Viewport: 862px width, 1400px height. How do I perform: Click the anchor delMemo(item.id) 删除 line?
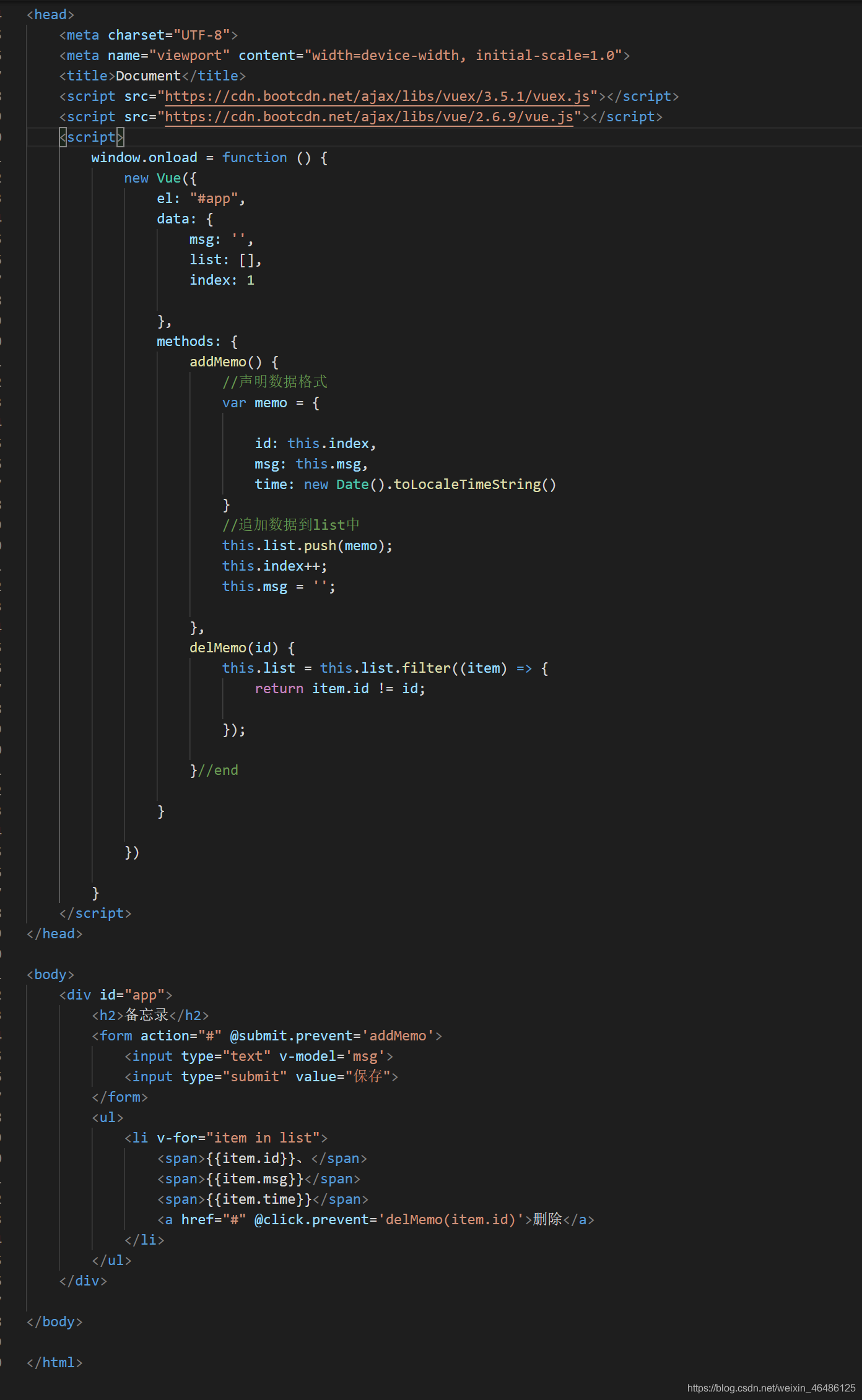376,1220
